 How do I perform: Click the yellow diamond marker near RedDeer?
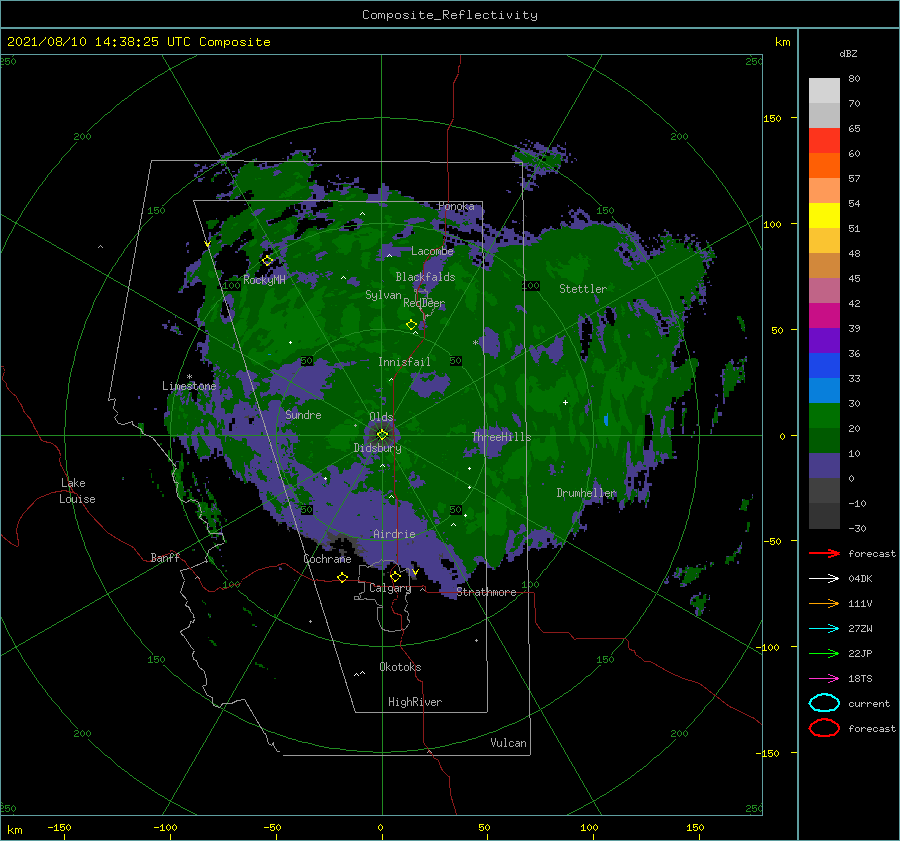[412, 325]
